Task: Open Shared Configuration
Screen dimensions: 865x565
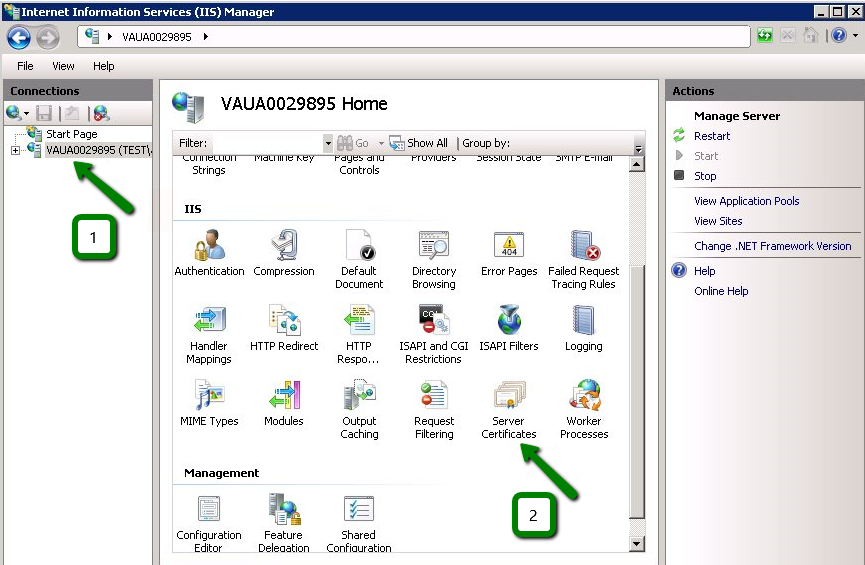Action: 359,523
